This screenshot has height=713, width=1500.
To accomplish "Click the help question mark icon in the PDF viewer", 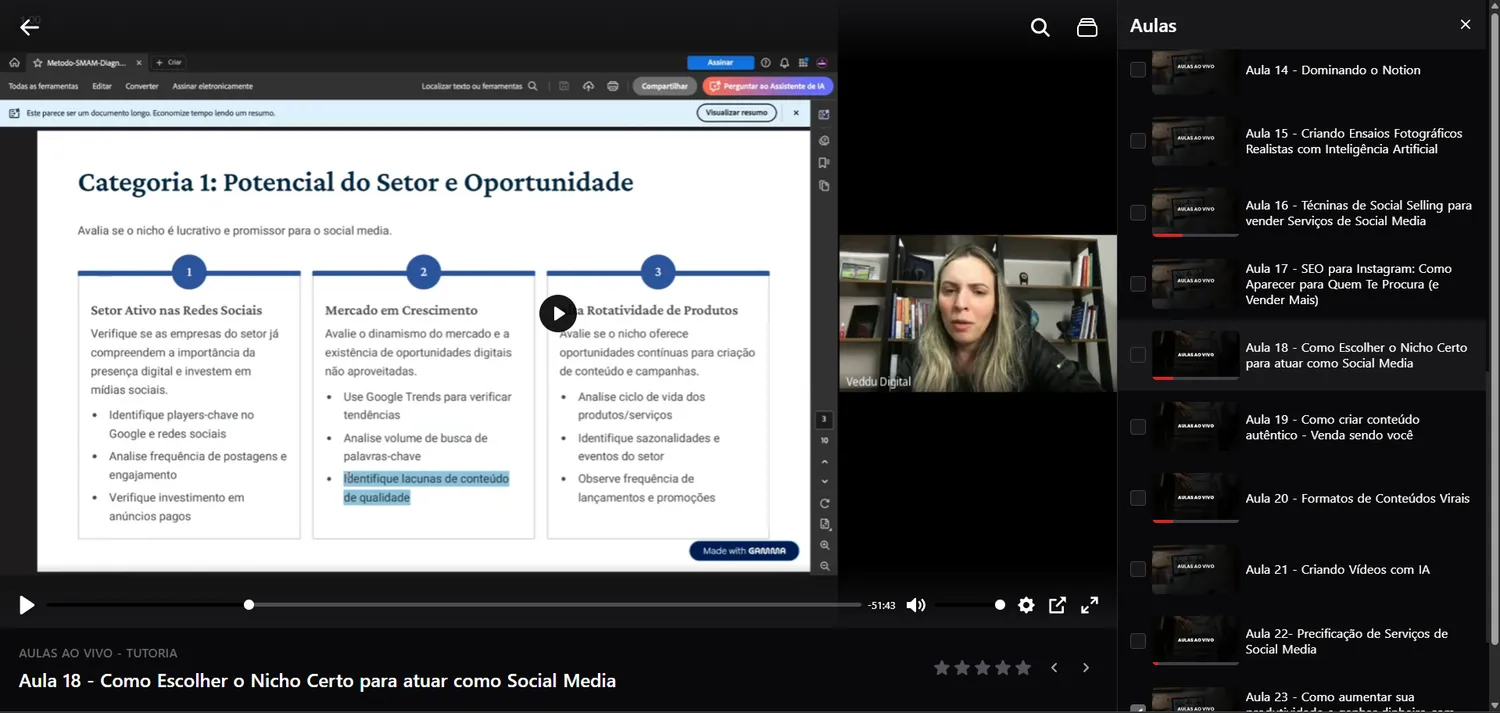I will coord(766,62).
